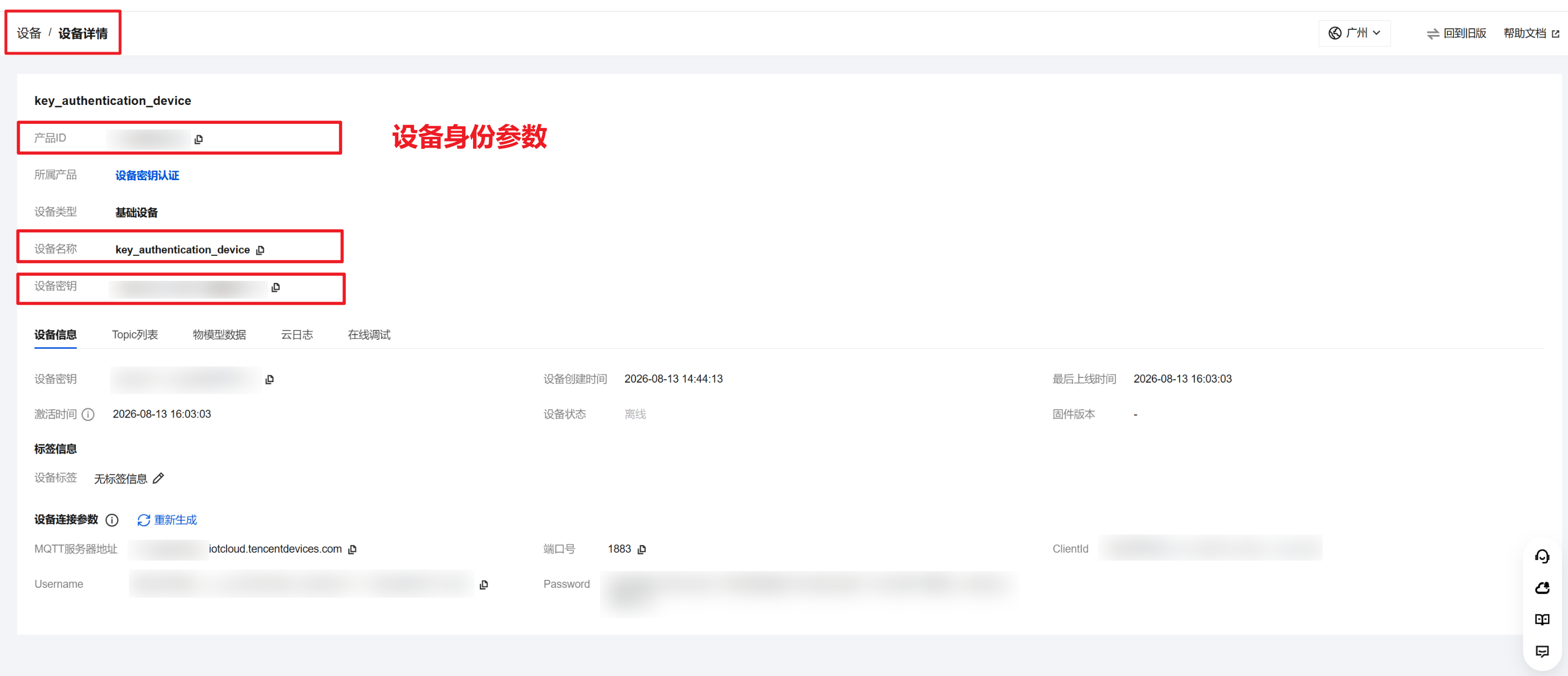1568x676 pixels.
Task: Edit device tags with pencil icon
Action: coord(158,478)
